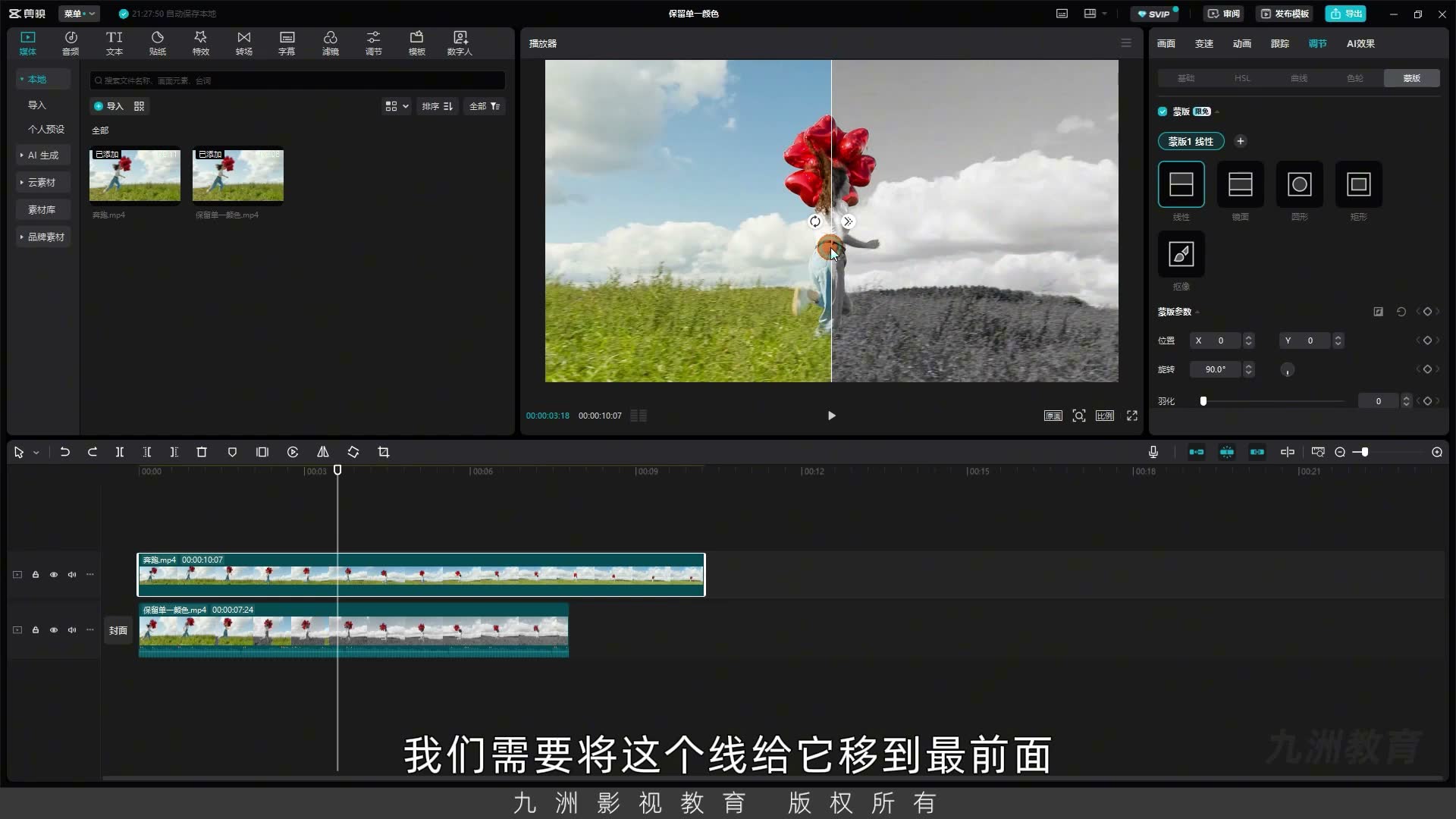Open the 排序 sort dropdown
This screenshot has height=819, width=1456.
click(438, 106)
